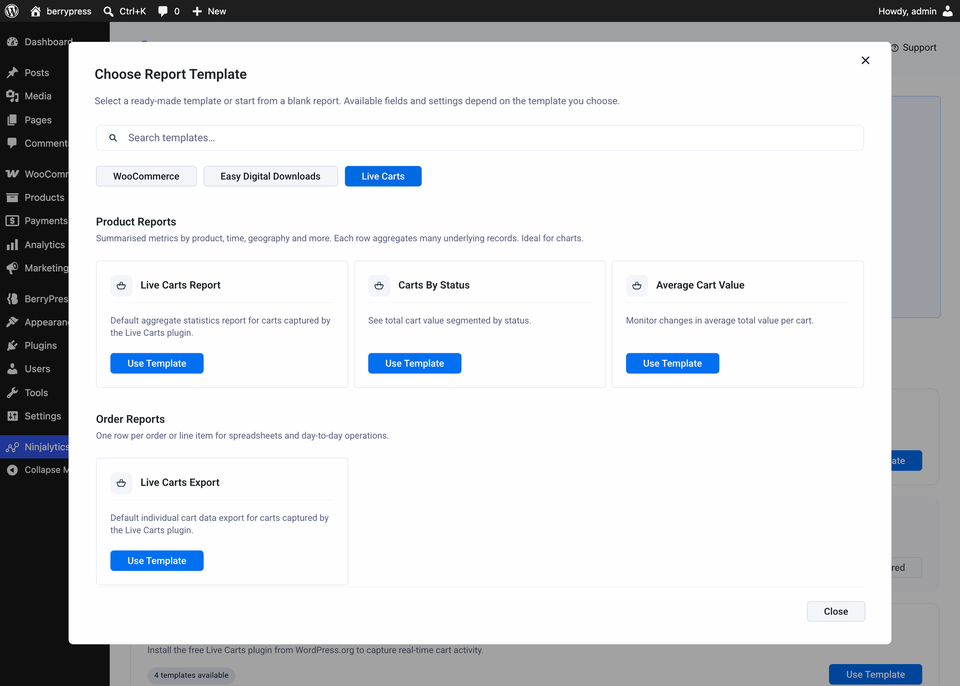This screenshot has width=960, height=686.
Task: Click the Settings icon in sidebar
Action: pos(12,416)
